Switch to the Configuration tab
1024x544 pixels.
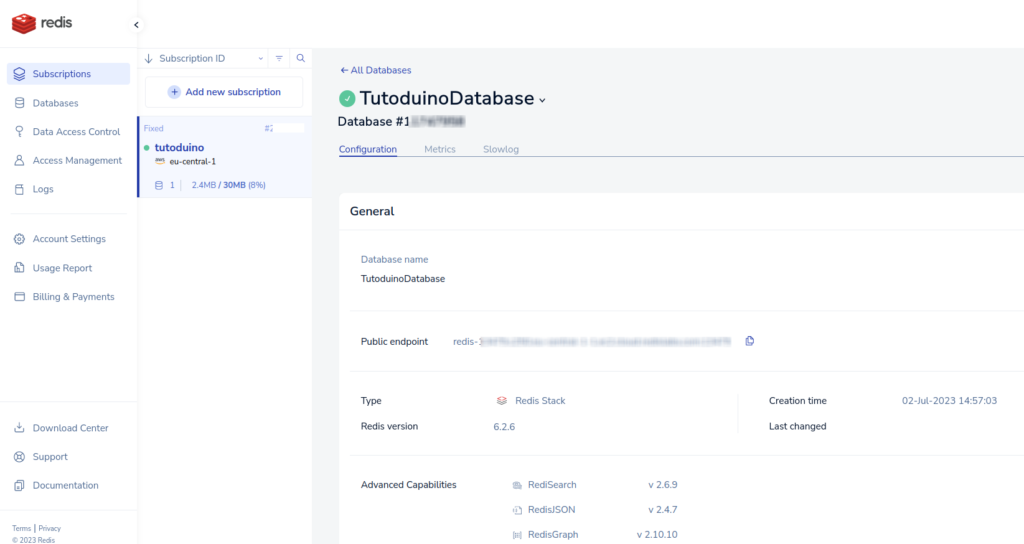tap(368, 150)
